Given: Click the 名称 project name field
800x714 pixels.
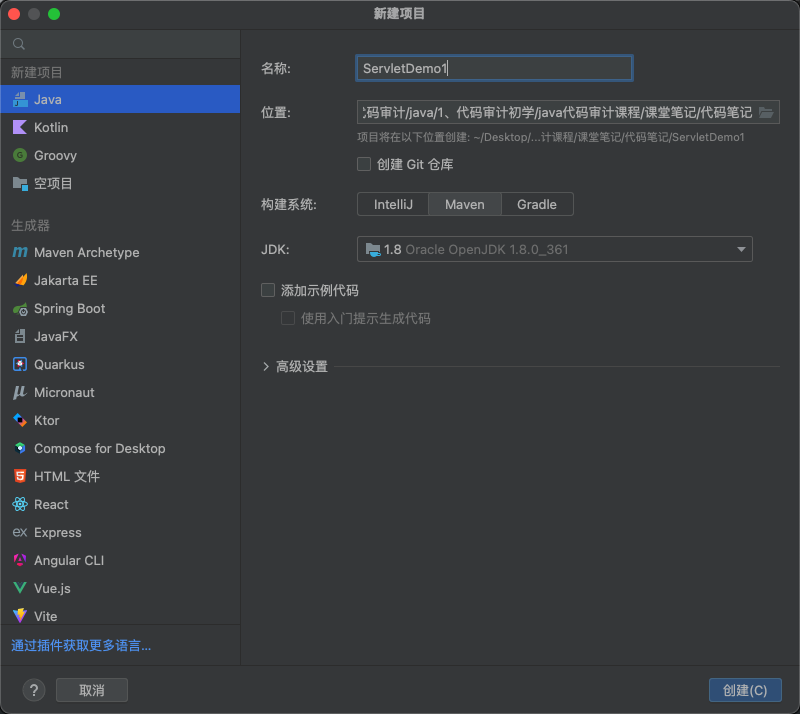Looking at the screenshot, I should click(x=494, y=68).
